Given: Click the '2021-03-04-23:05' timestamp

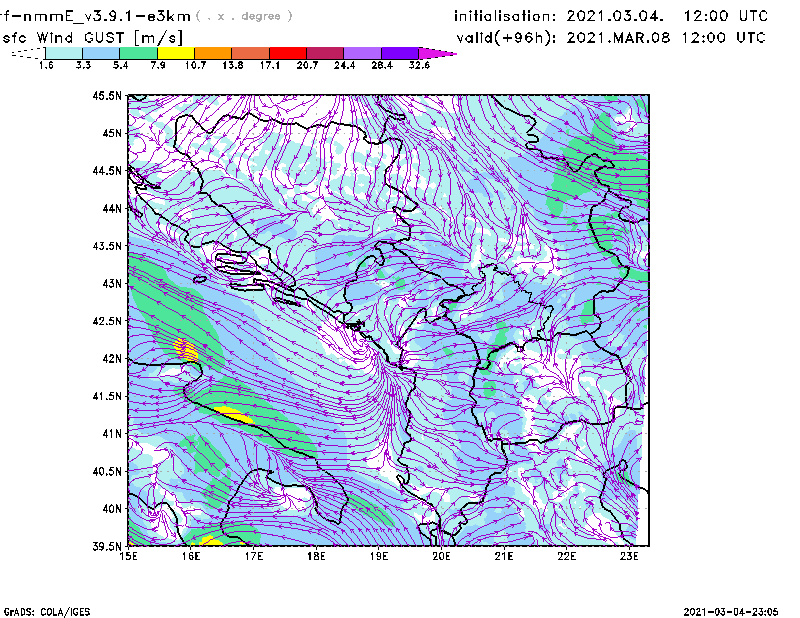Looking at the screenshot, I should pos(731,612).
